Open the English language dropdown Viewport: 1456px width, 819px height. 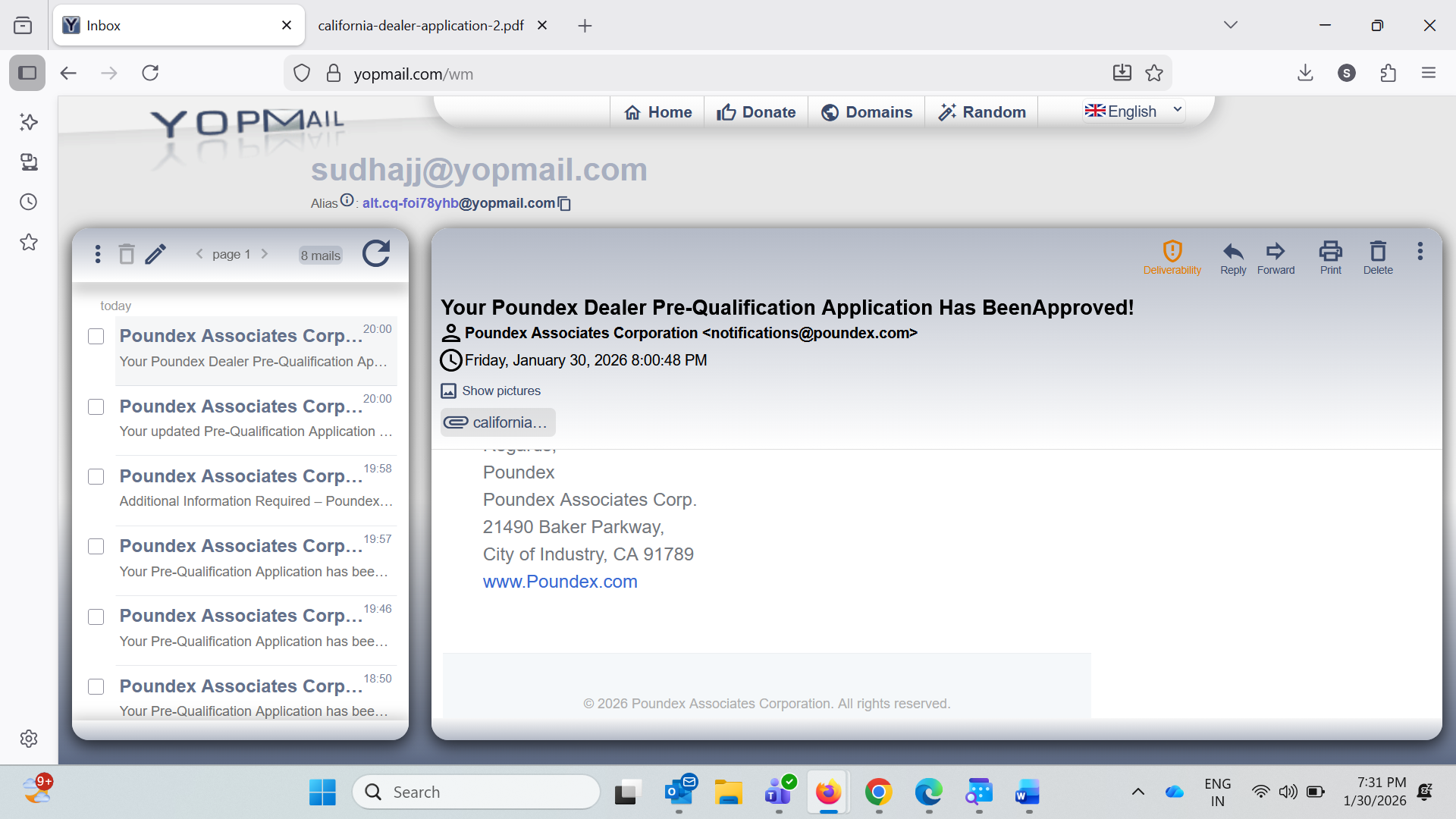point(1133,111)
